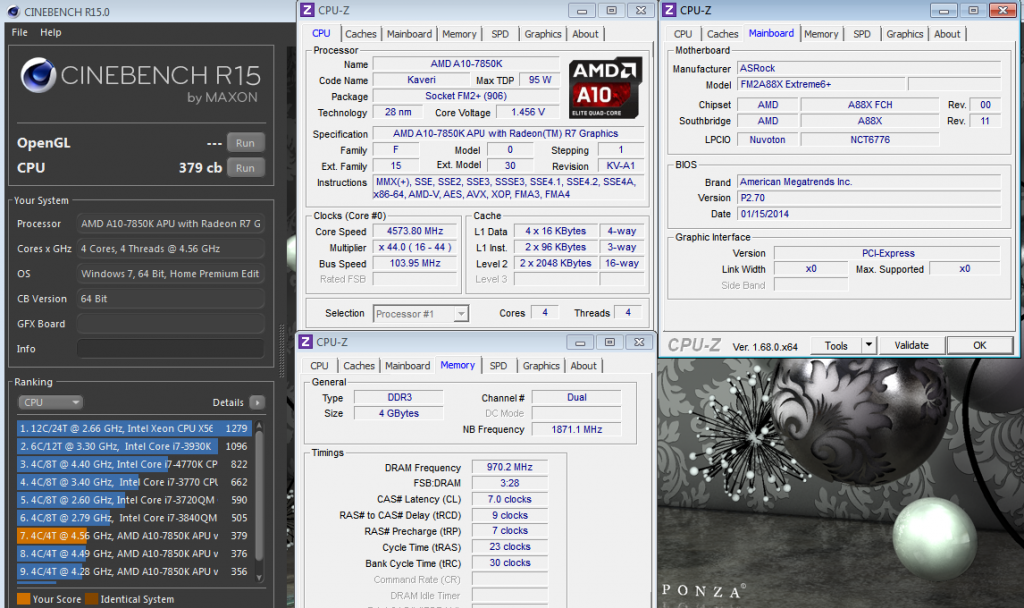Run the OpenGL benchmark

point(245,143)
